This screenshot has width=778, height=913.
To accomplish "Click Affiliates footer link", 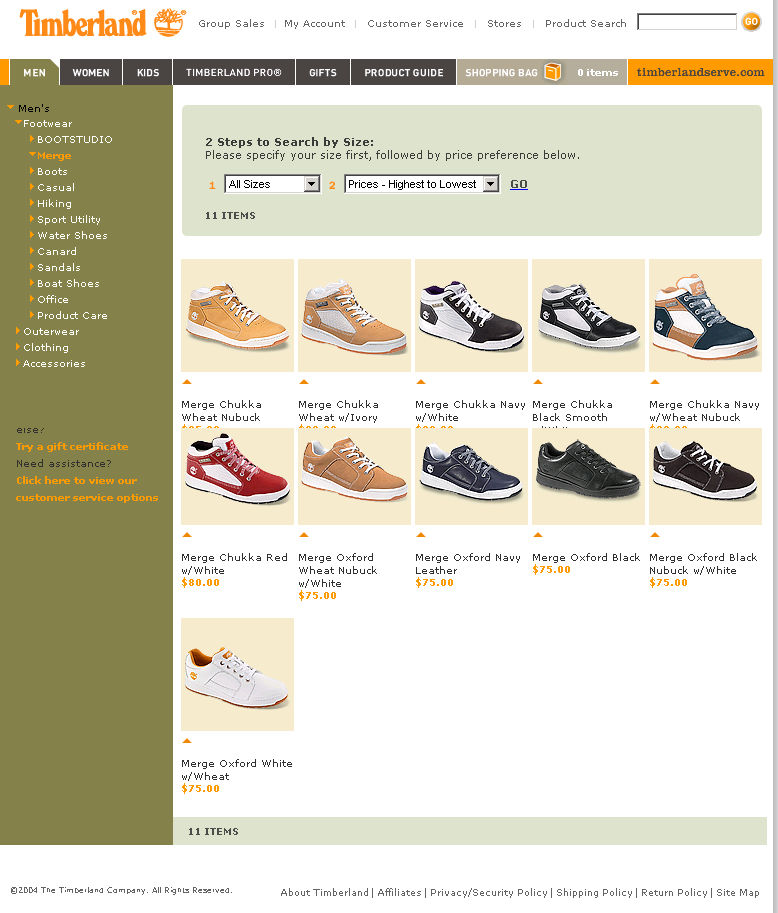I will click(x=399, y=892).
